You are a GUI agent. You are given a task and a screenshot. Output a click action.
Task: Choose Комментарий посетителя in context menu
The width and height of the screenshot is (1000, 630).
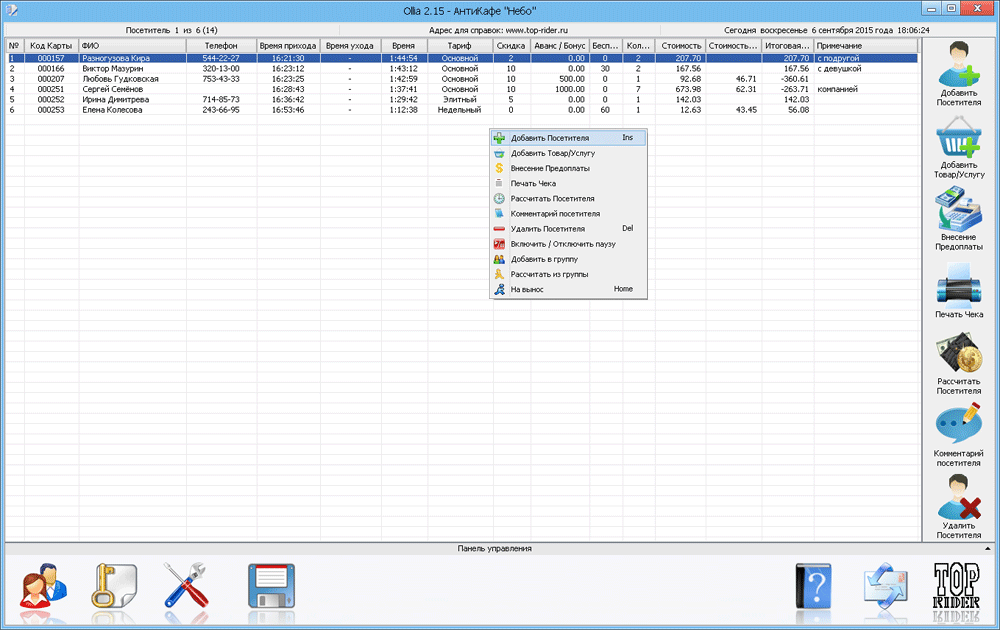[569, 214]
